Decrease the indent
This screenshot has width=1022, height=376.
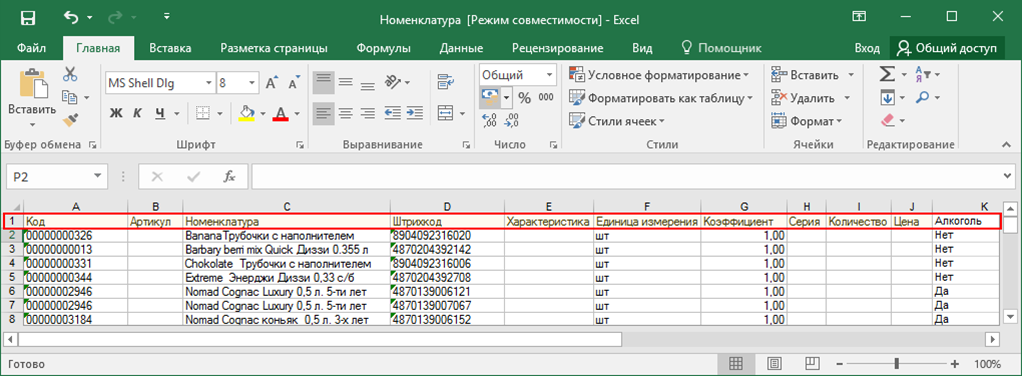[x=392, y=113]
